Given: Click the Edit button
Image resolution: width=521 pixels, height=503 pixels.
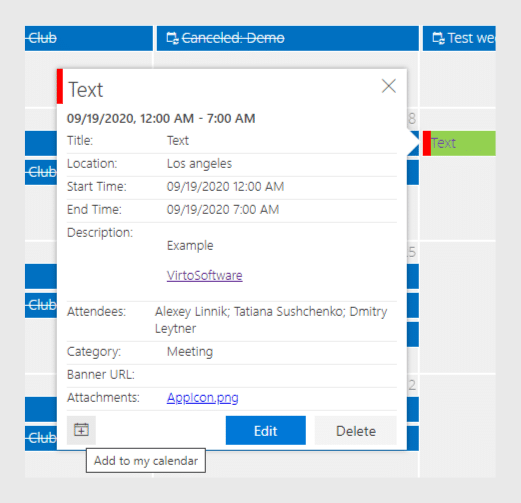Looking at the screenshot, I should (266, 430).
